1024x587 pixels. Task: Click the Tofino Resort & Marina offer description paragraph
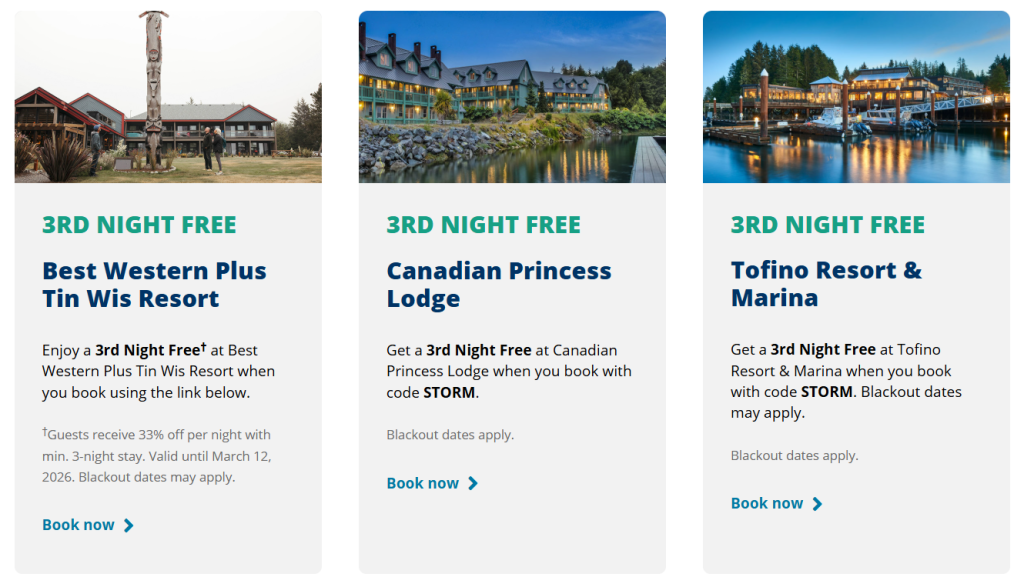tap(846, 381)
